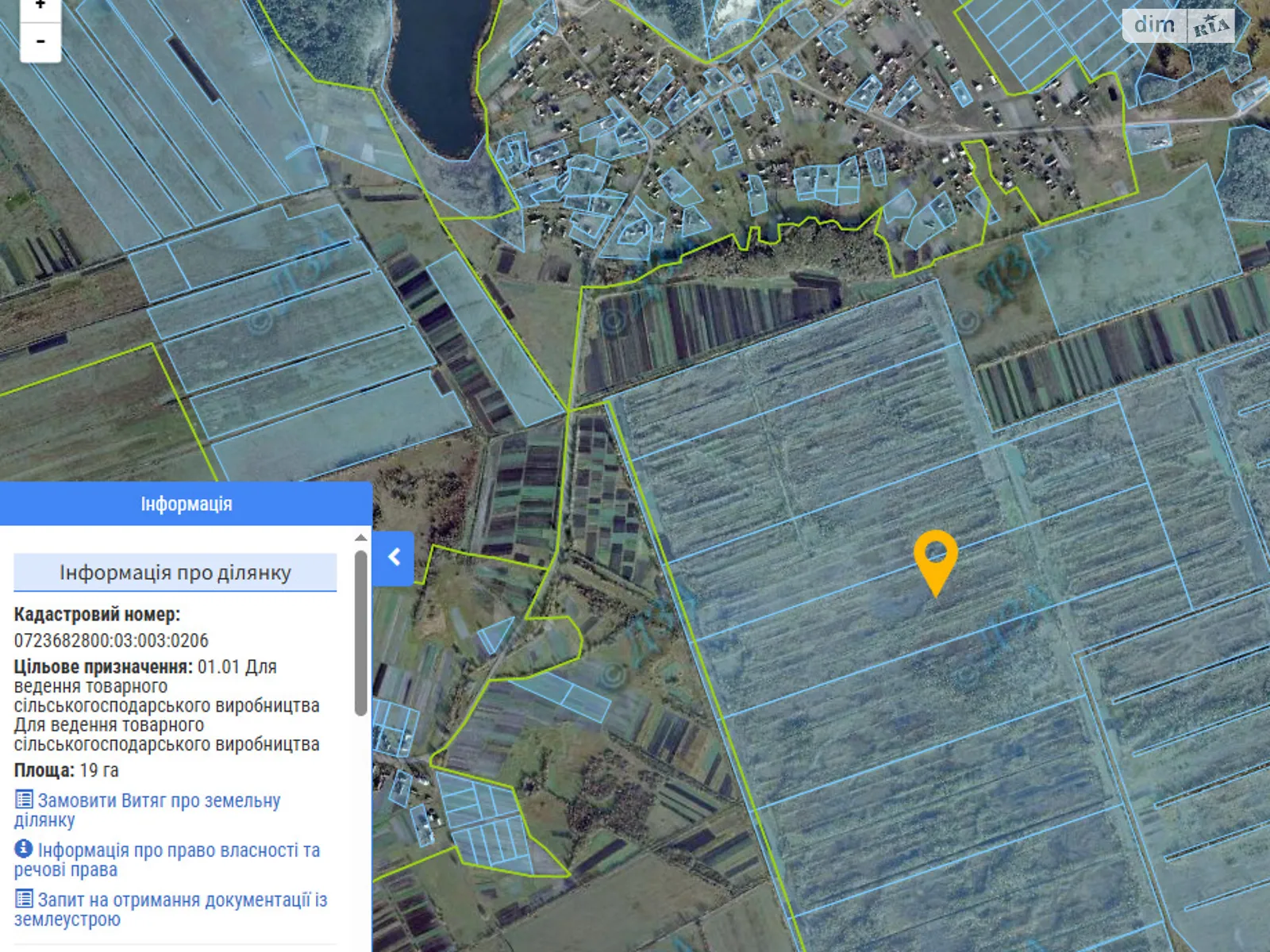
Task: Select the Інформація panel tab
Action: (186, 504)
